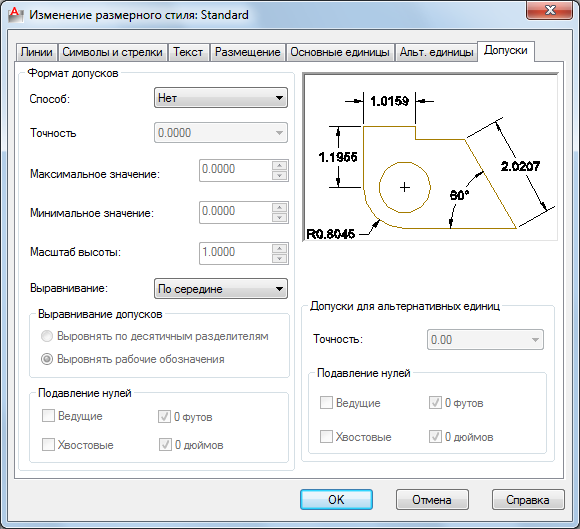Confirm with the OK button

click(336, 500)
